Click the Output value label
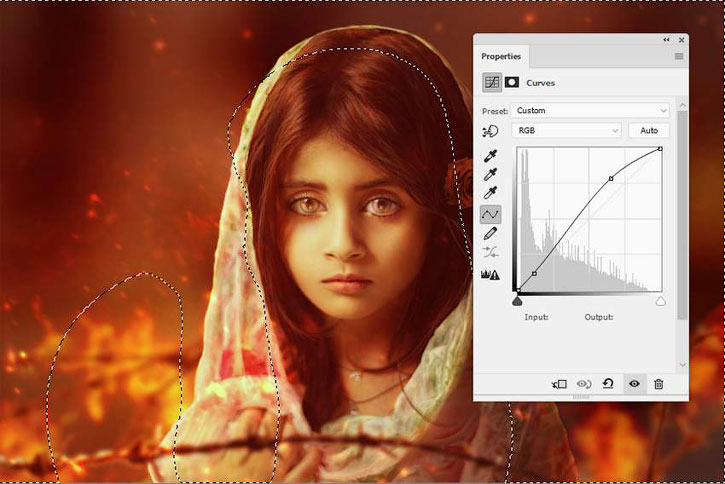This screenshot has width=725, height=484. coord(599,317)
